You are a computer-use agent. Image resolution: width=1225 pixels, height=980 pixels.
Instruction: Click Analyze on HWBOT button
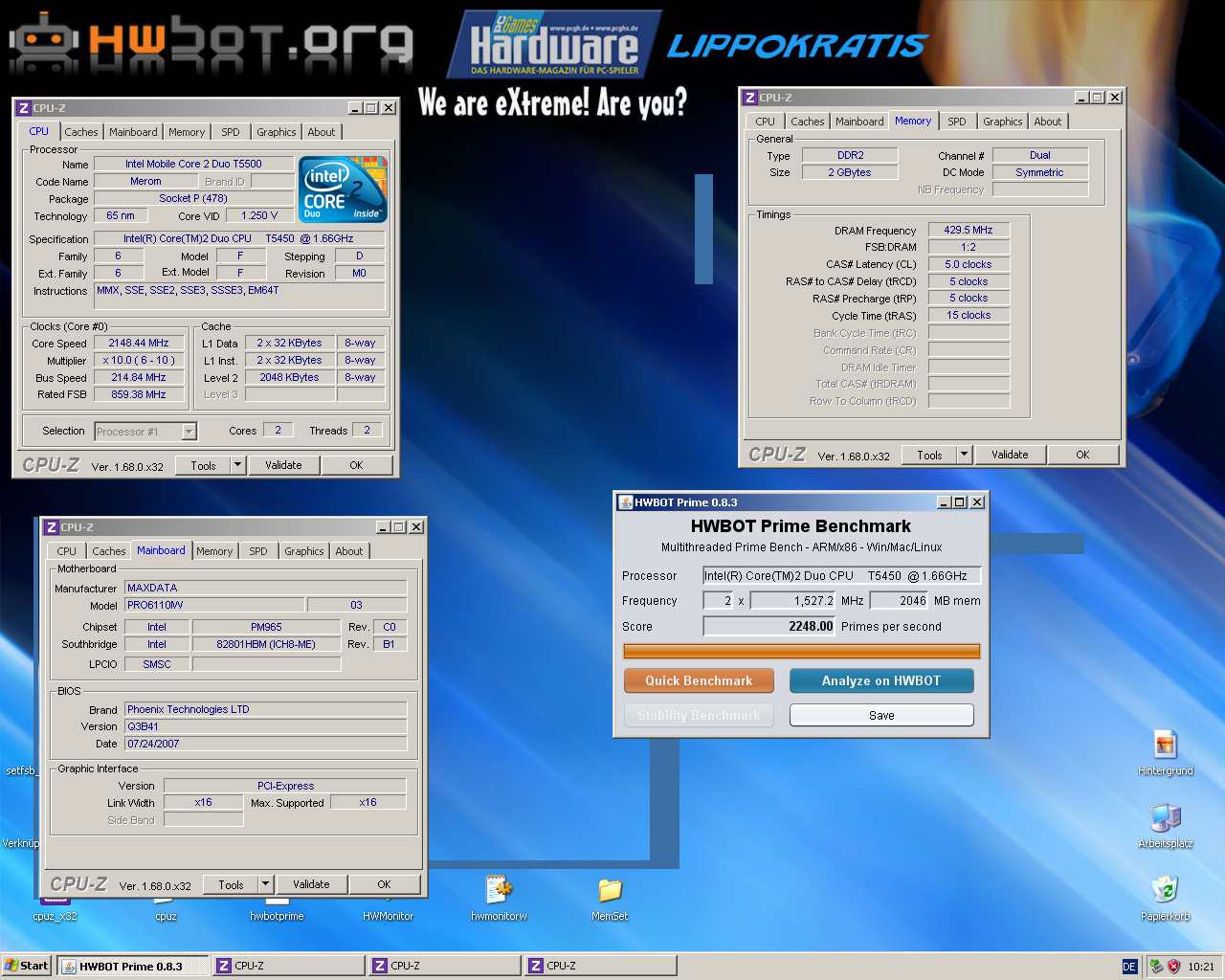[881, 680]
